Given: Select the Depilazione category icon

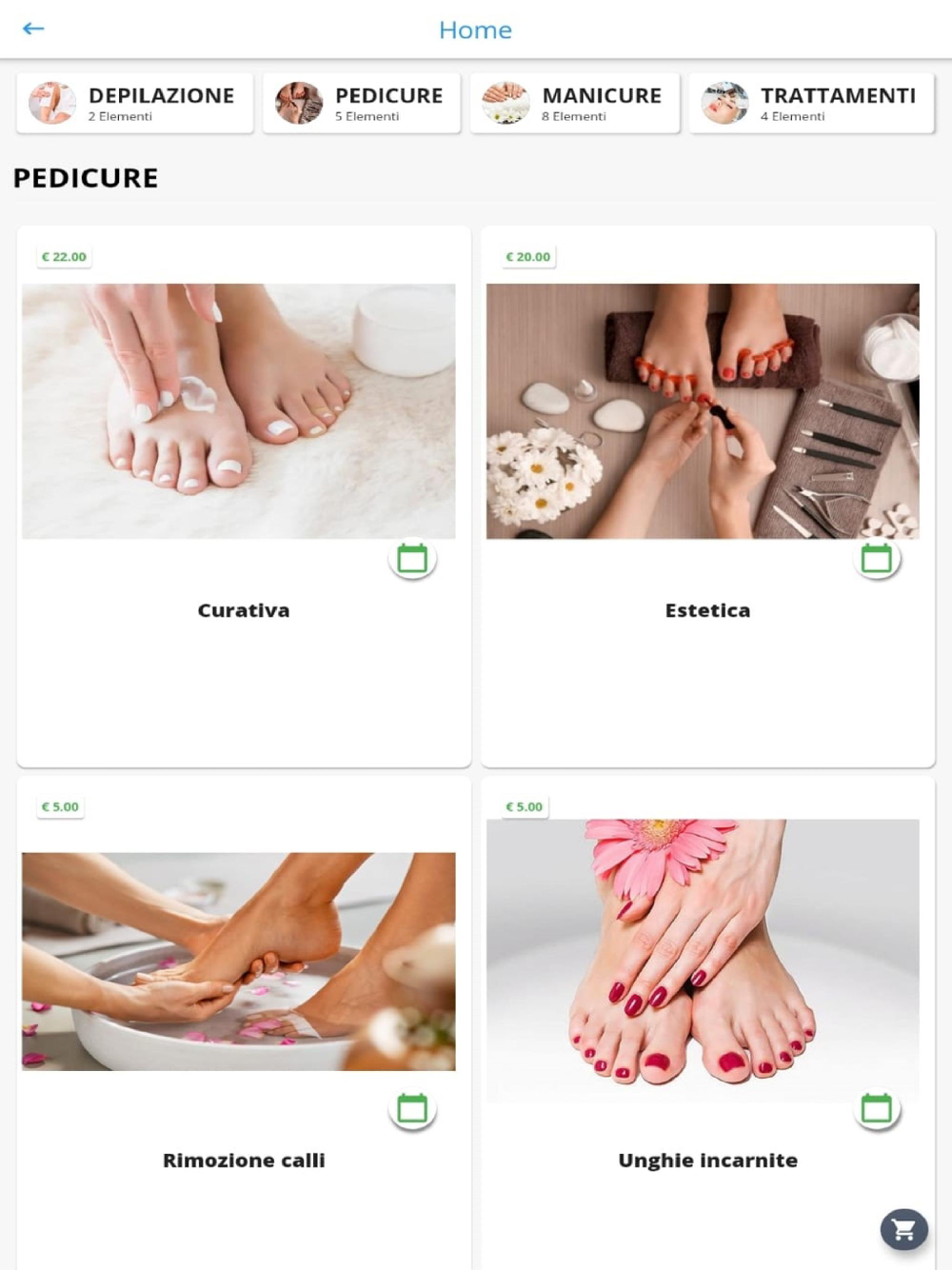Looking at the screenshot, I should coord(52,103).
